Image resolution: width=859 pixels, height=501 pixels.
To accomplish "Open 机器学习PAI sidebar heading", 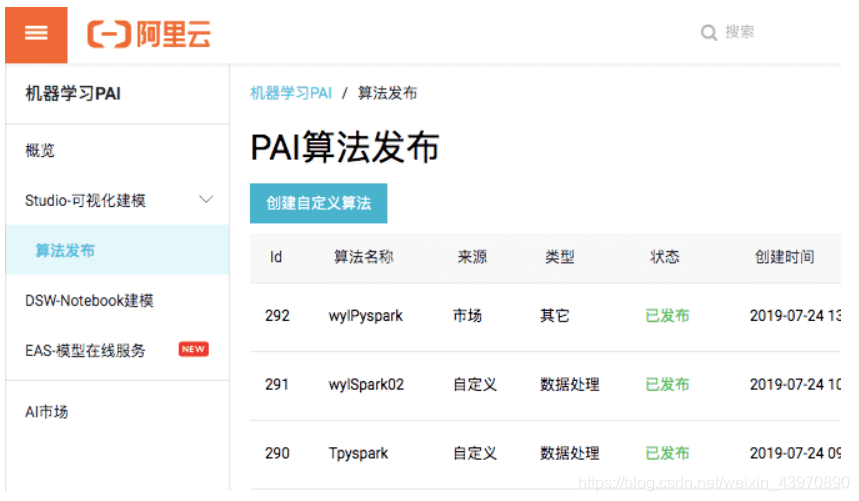I will point(73,94).
